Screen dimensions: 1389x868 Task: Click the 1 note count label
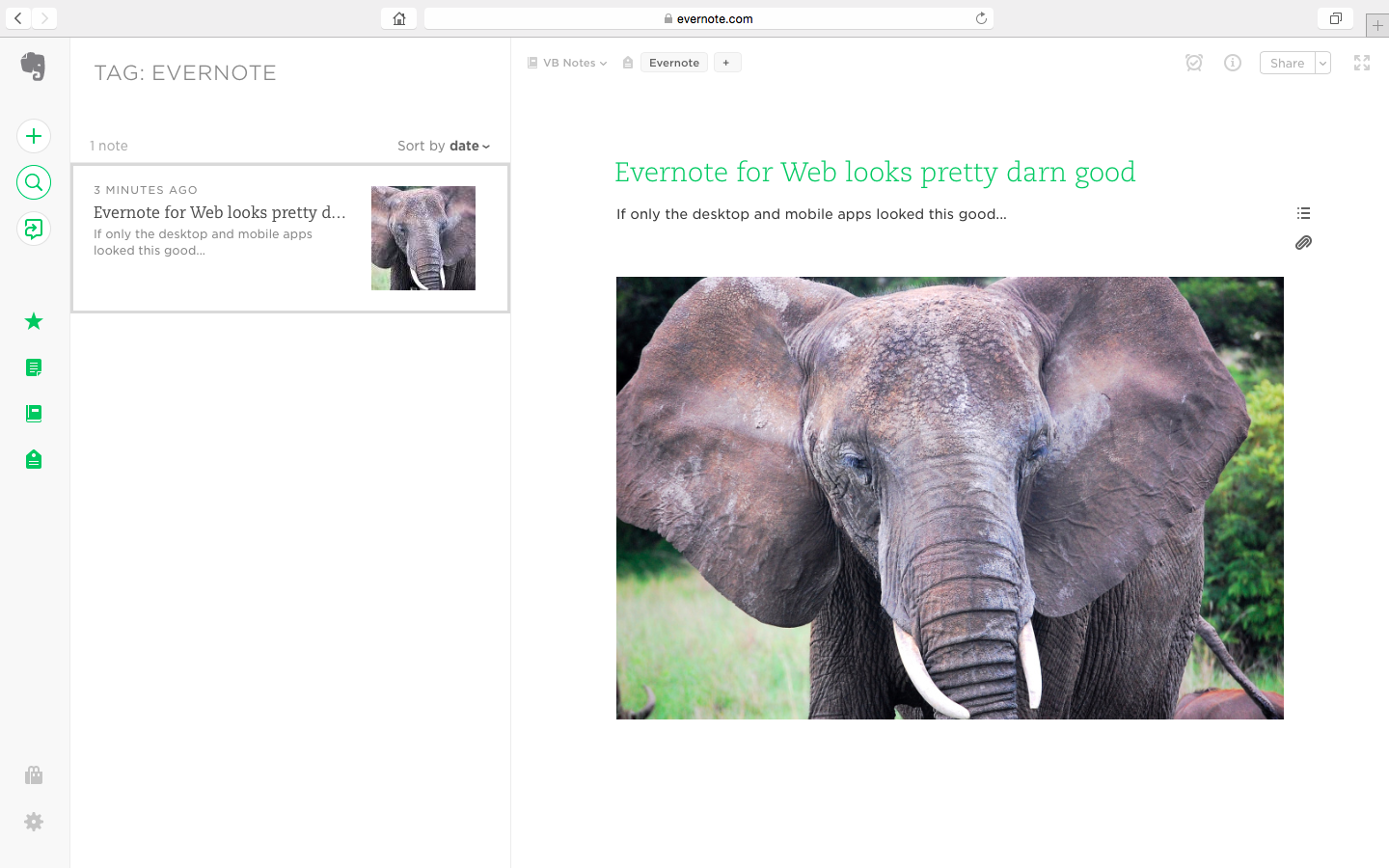[x=109, y=146]
